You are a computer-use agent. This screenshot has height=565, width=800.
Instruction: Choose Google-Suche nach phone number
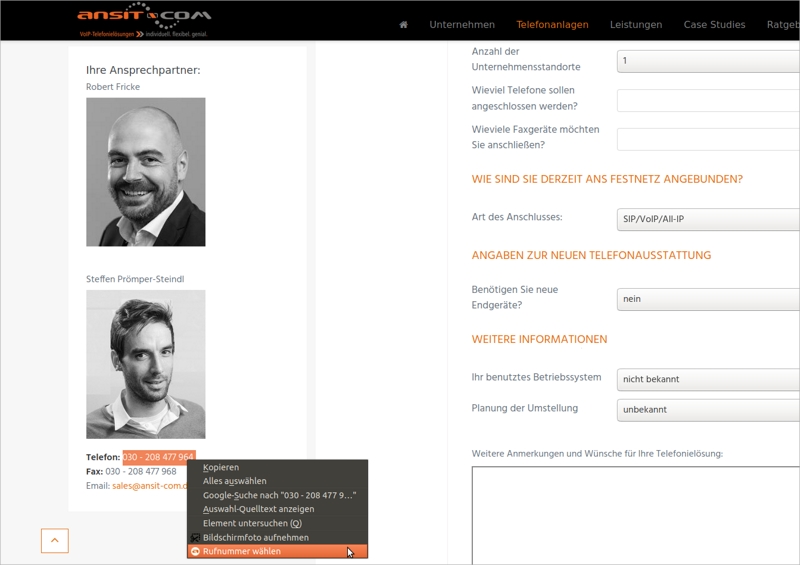click(279, 495)
